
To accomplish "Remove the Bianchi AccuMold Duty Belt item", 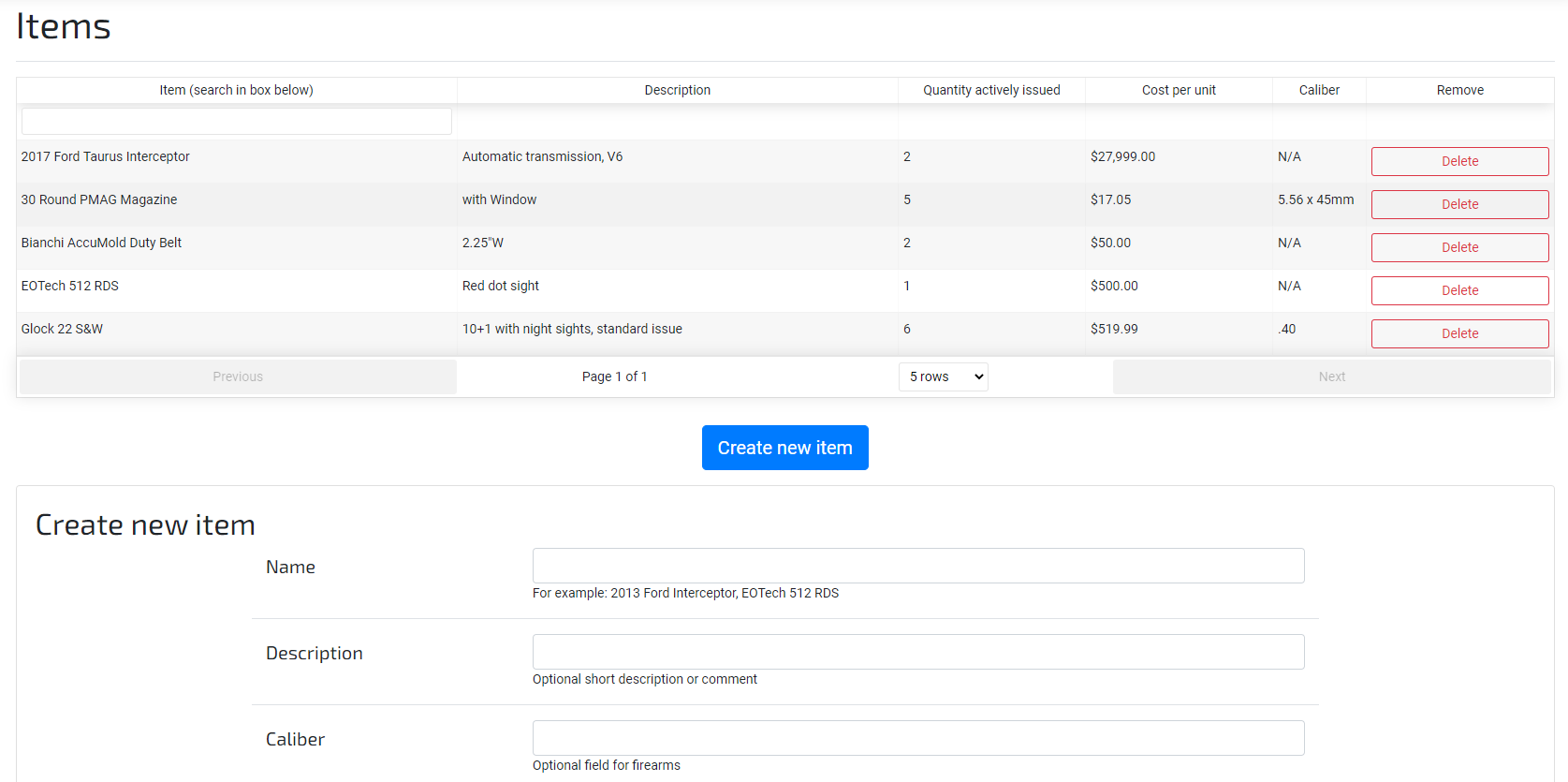I will [x=1459, y=247].
